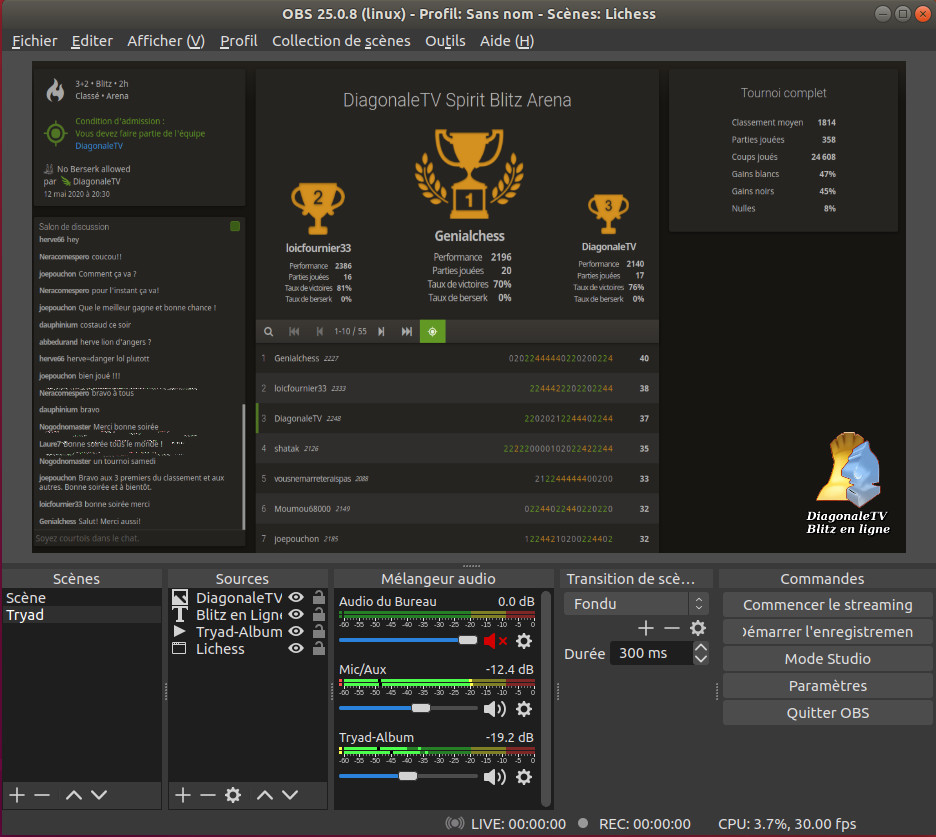This screenshot has height=837, width=936.
Task: Enable Mode Studio
Action: [827, 658]
